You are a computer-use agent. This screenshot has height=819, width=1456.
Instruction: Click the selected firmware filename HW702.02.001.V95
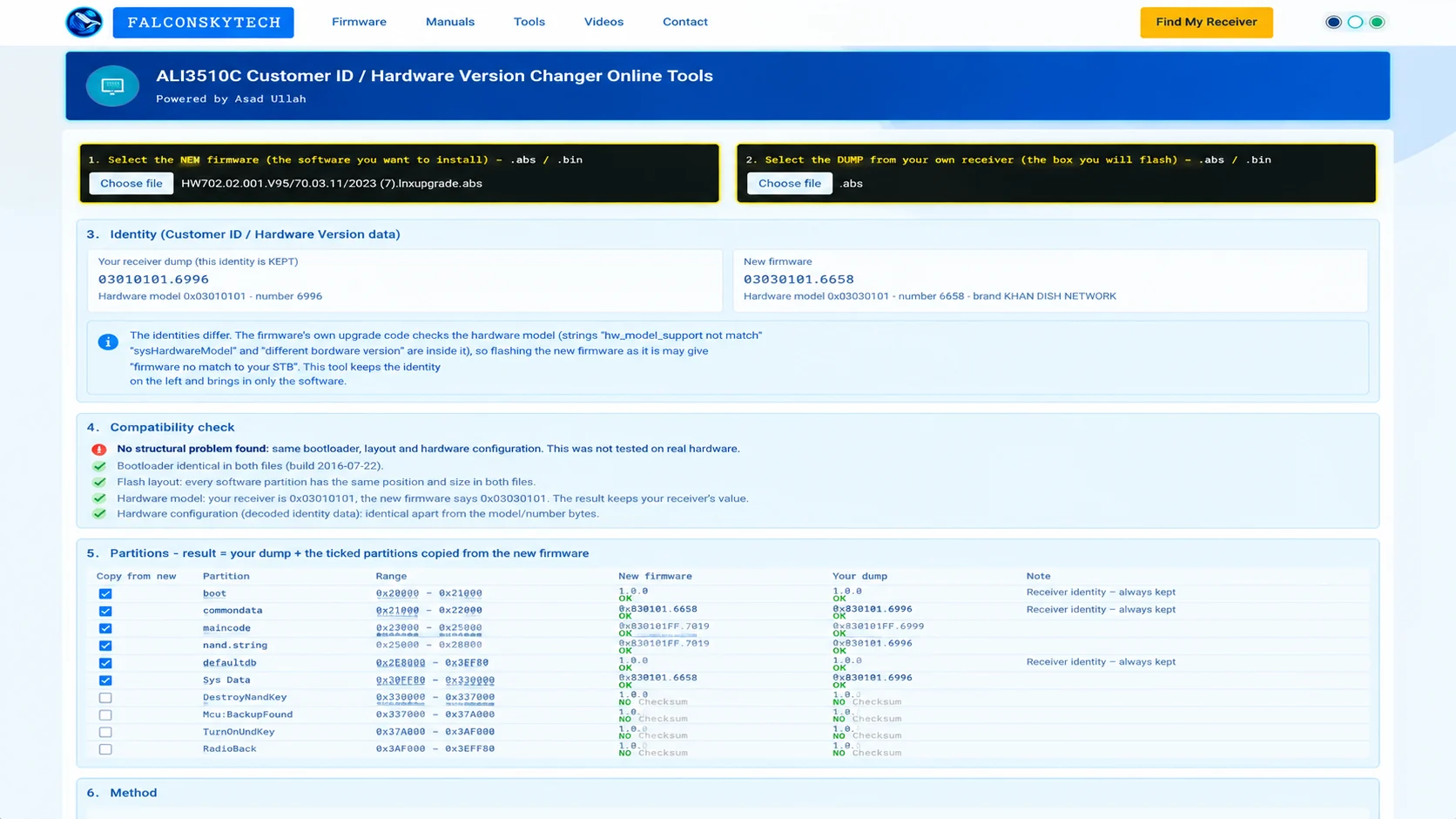(332, 184)
